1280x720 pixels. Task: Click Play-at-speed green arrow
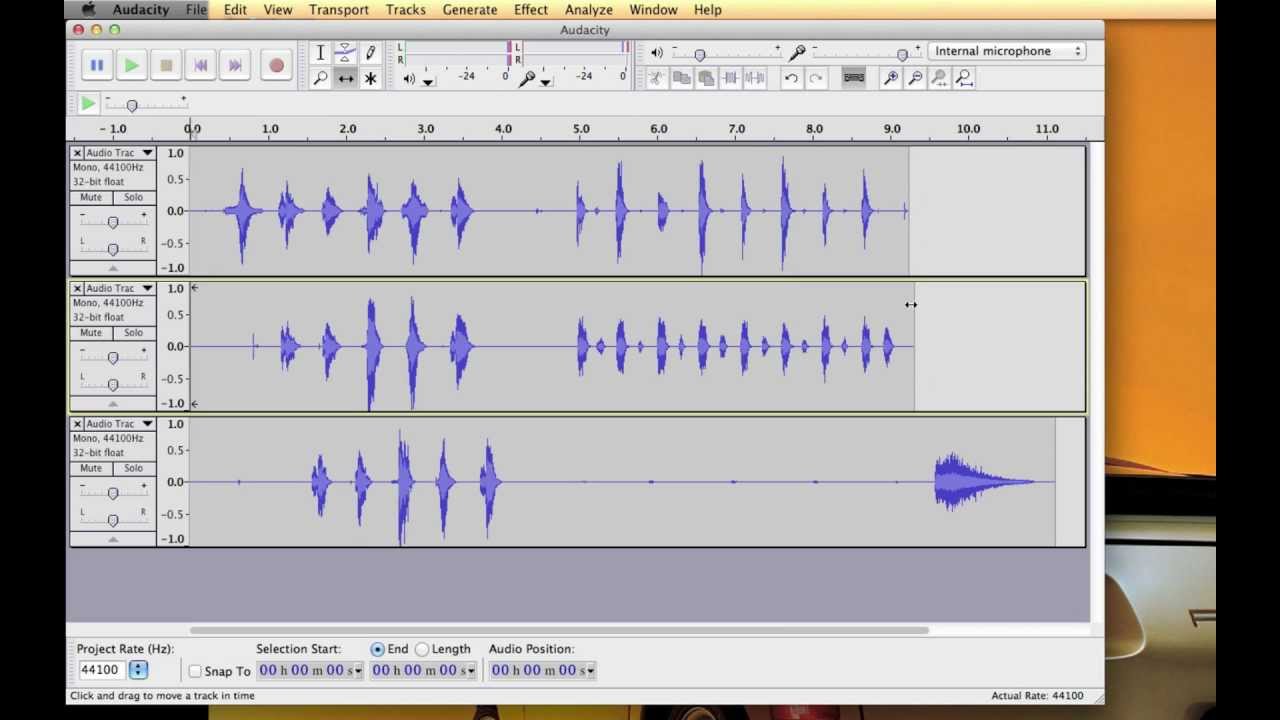point(88,103)
